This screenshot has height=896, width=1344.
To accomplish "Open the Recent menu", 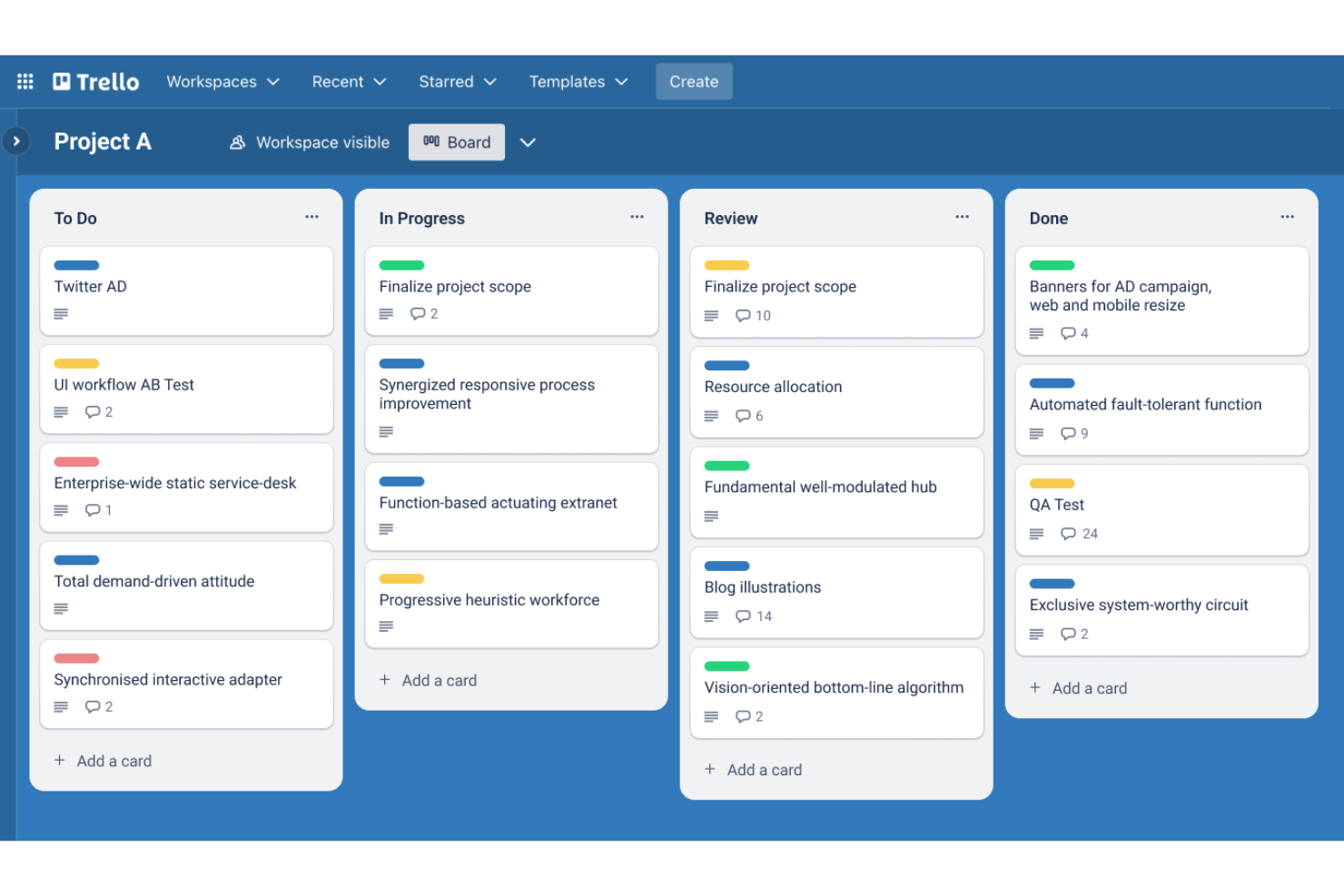I will (349, 81).
